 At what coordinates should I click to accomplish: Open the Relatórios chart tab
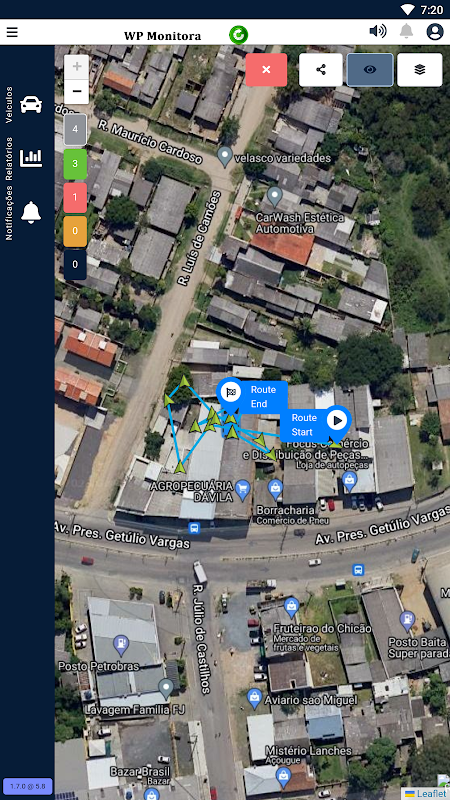click(x=31, y=158)
